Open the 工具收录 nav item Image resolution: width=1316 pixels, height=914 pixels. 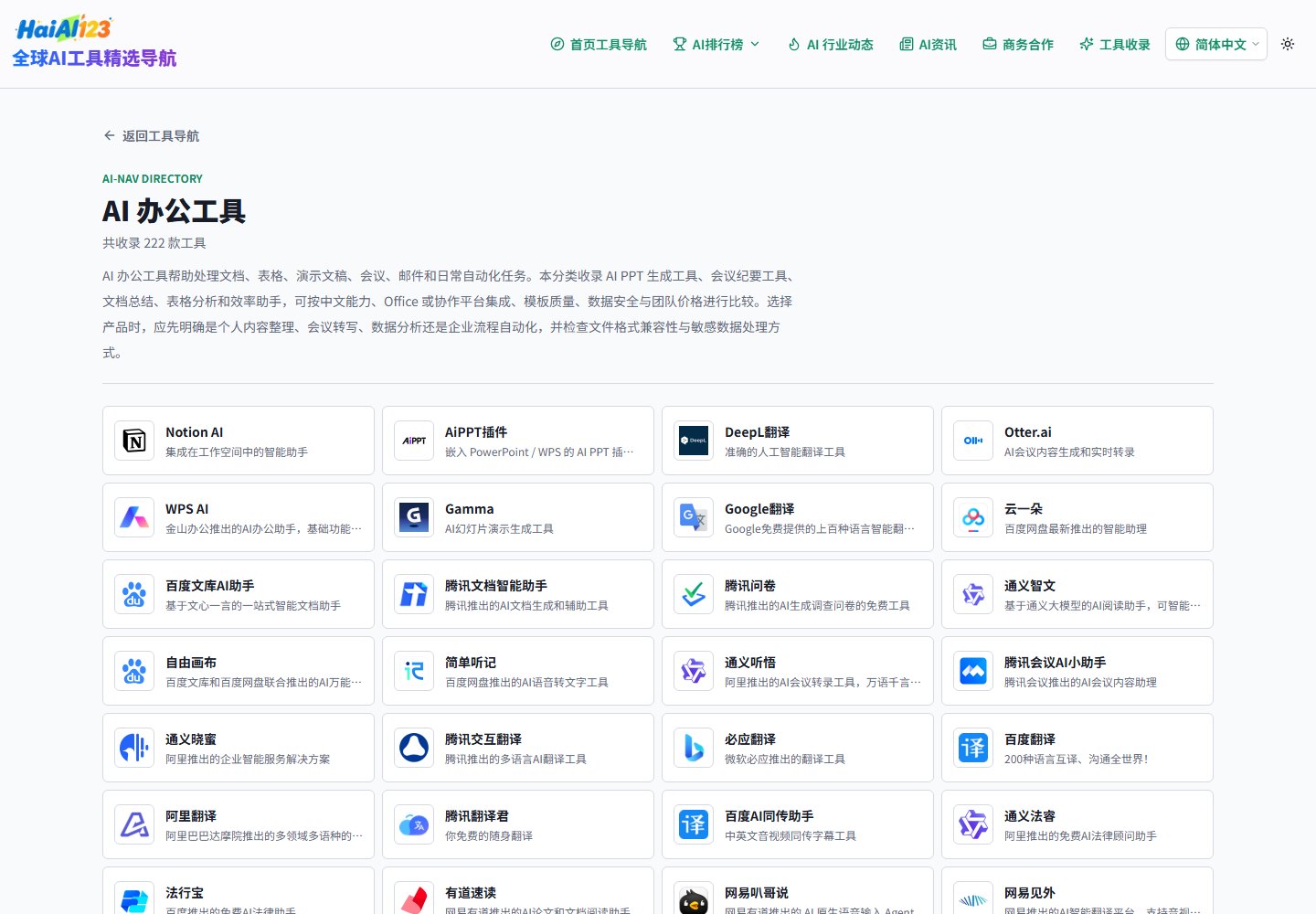[1115, 44]
